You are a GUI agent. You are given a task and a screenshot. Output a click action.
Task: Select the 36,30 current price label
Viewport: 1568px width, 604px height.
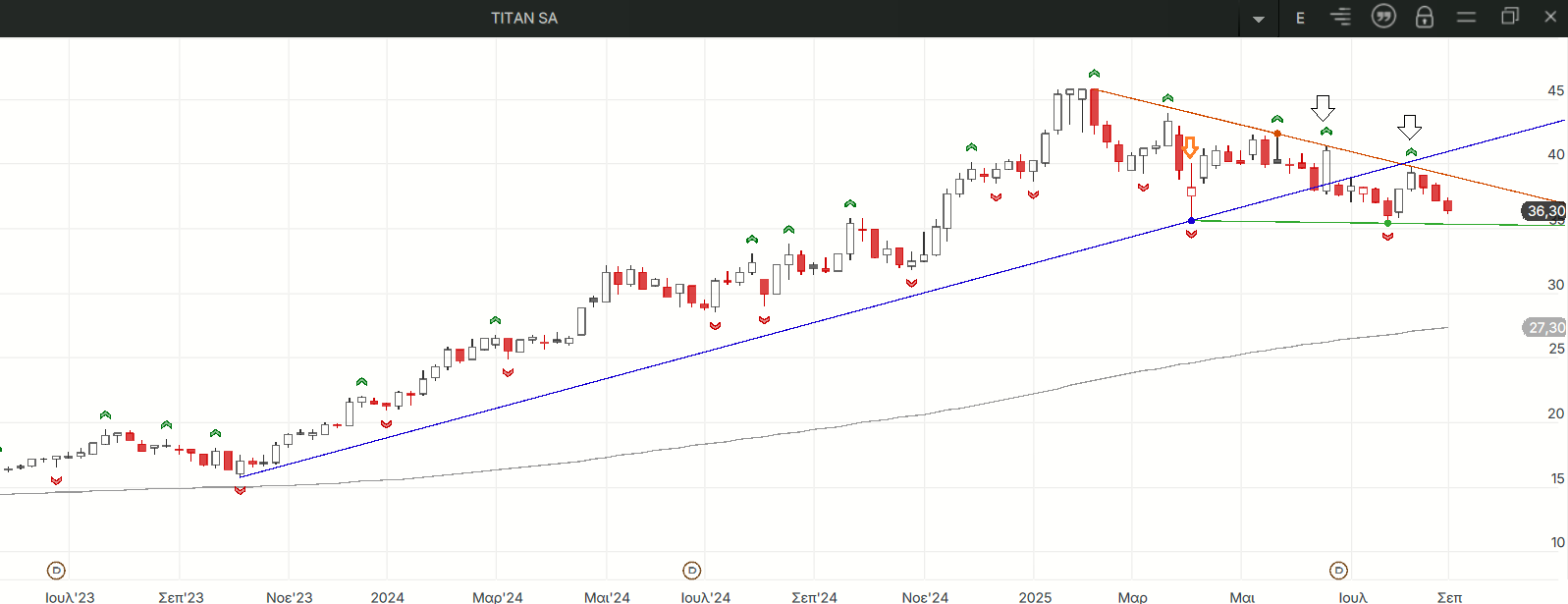coord(1544,211)
